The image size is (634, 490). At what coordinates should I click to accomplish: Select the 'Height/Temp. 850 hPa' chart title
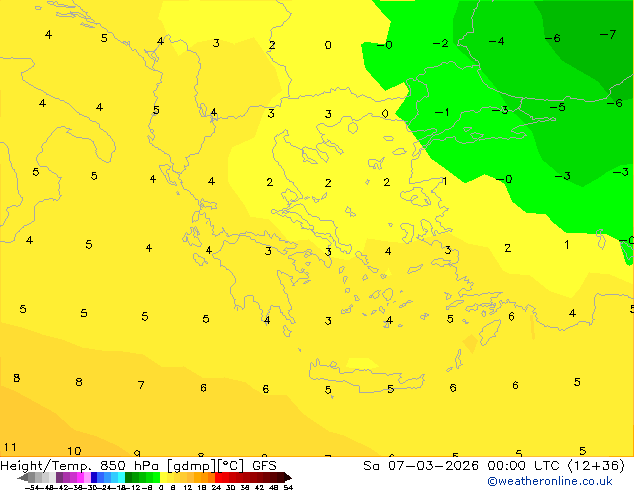[81, 465]
